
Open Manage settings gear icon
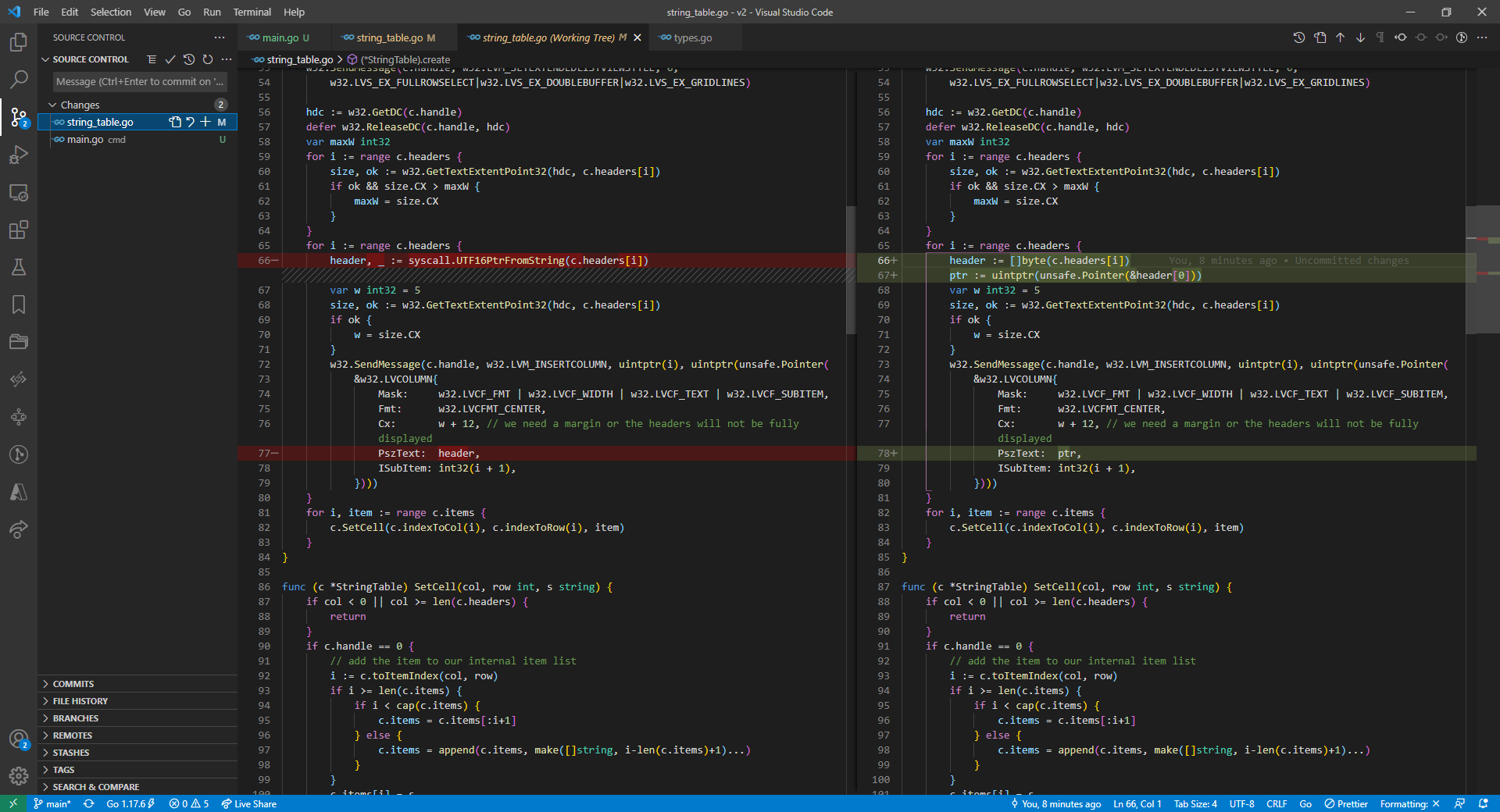[19, 776]
